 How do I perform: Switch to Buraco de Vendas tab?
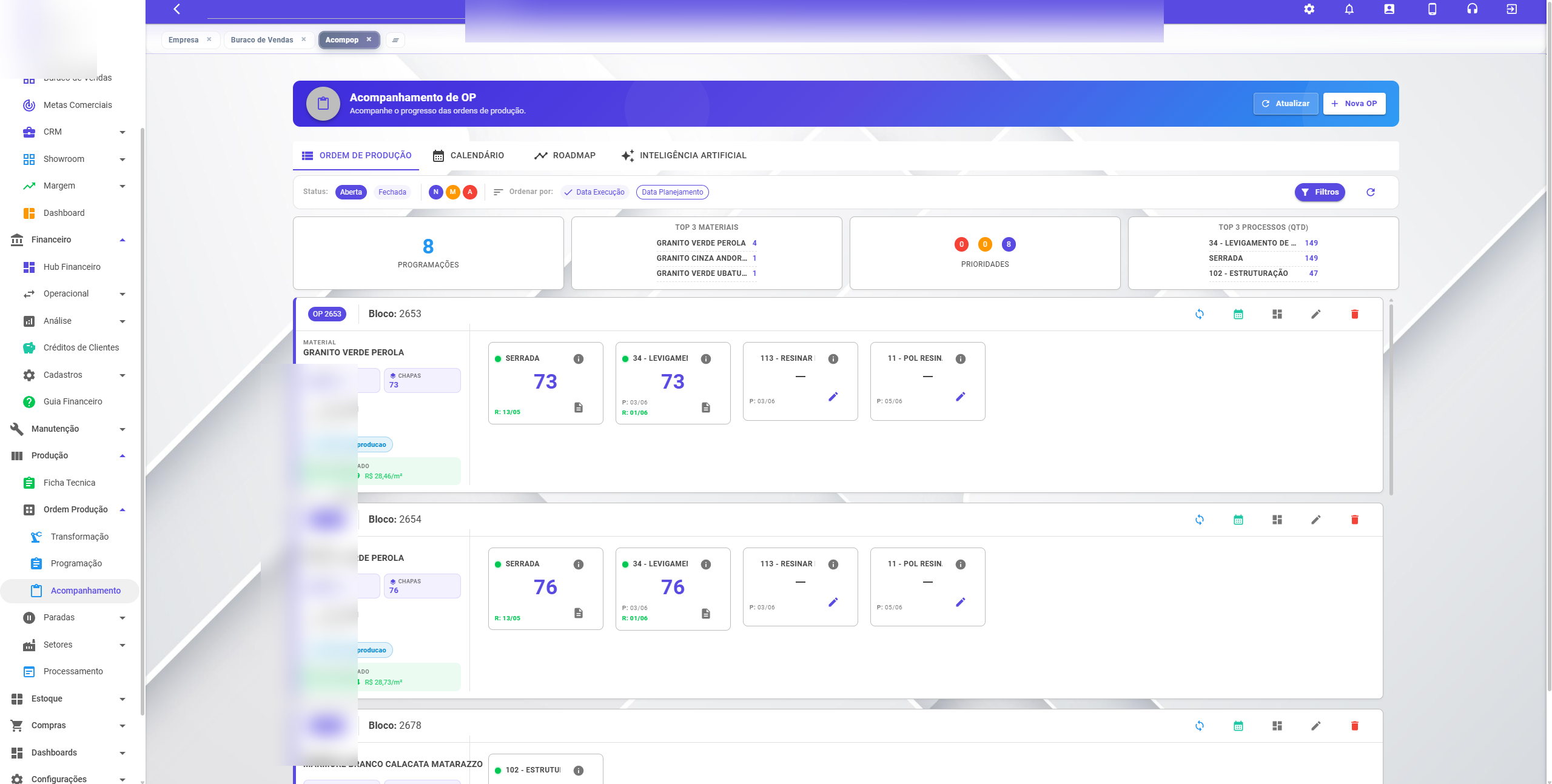[262, 40]
